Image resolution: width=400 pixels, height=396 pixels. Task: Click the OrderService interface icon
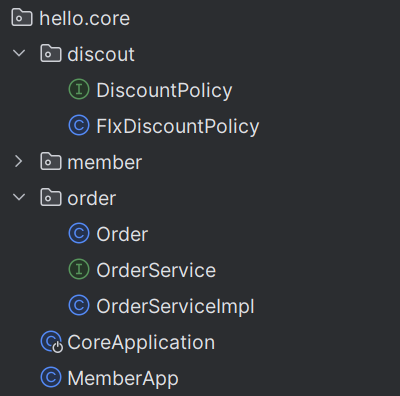79,270
